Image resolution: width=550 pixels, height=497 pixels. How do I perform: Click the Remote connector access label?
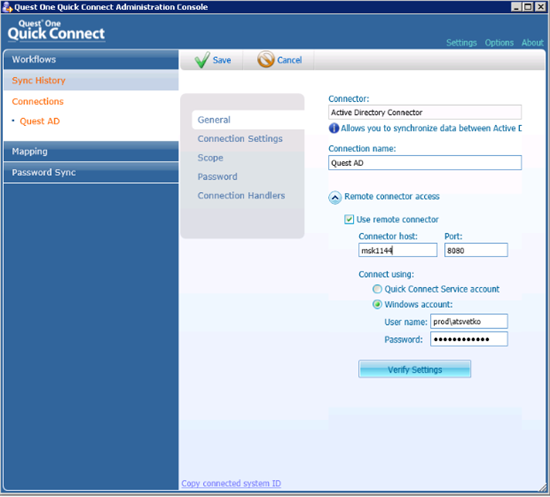392,196
